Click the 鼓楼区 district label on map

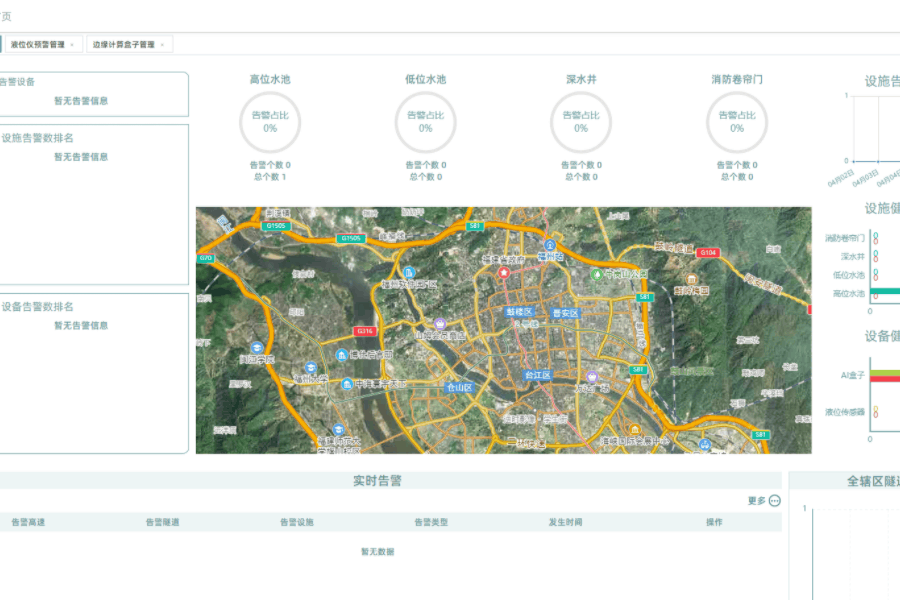tap(519, 312)
